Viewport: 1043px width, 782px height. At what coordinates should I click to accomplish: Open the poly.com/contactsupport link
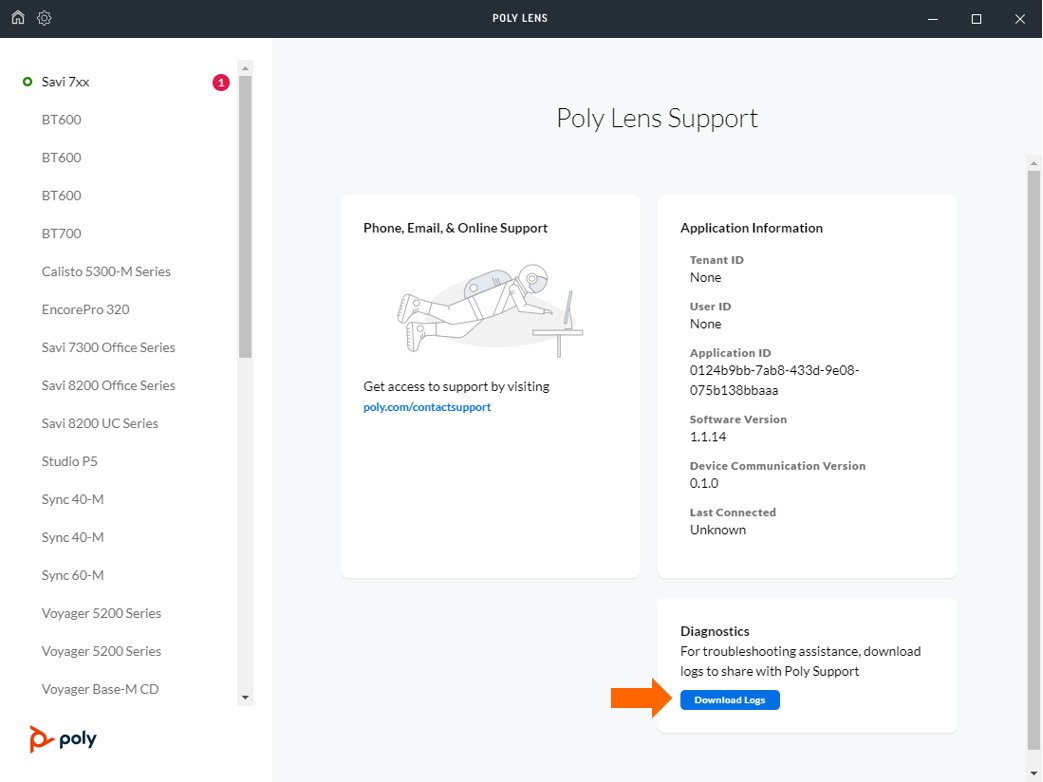[427, 407]
